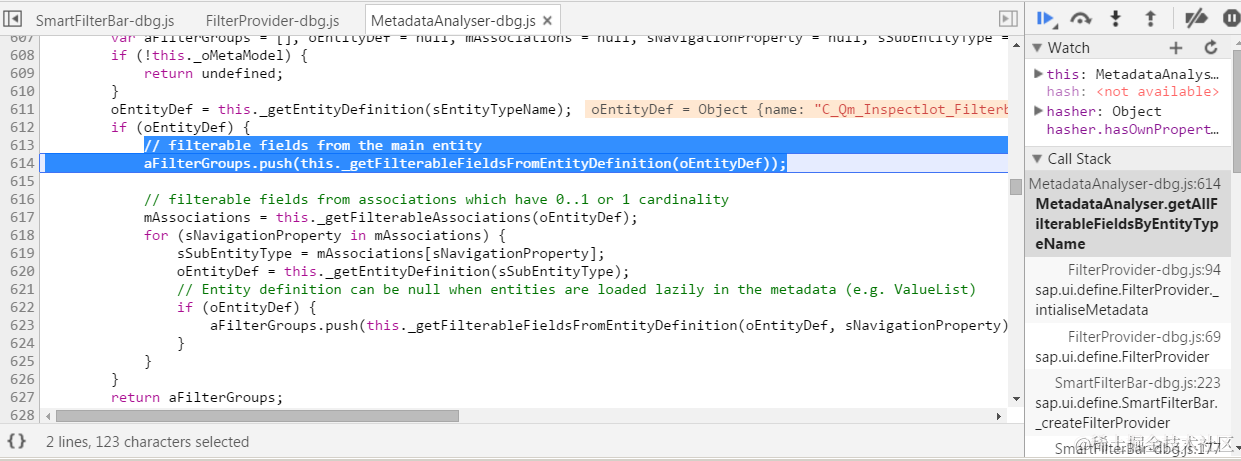
Task: Step out of current function
Action: point(1150,18)
